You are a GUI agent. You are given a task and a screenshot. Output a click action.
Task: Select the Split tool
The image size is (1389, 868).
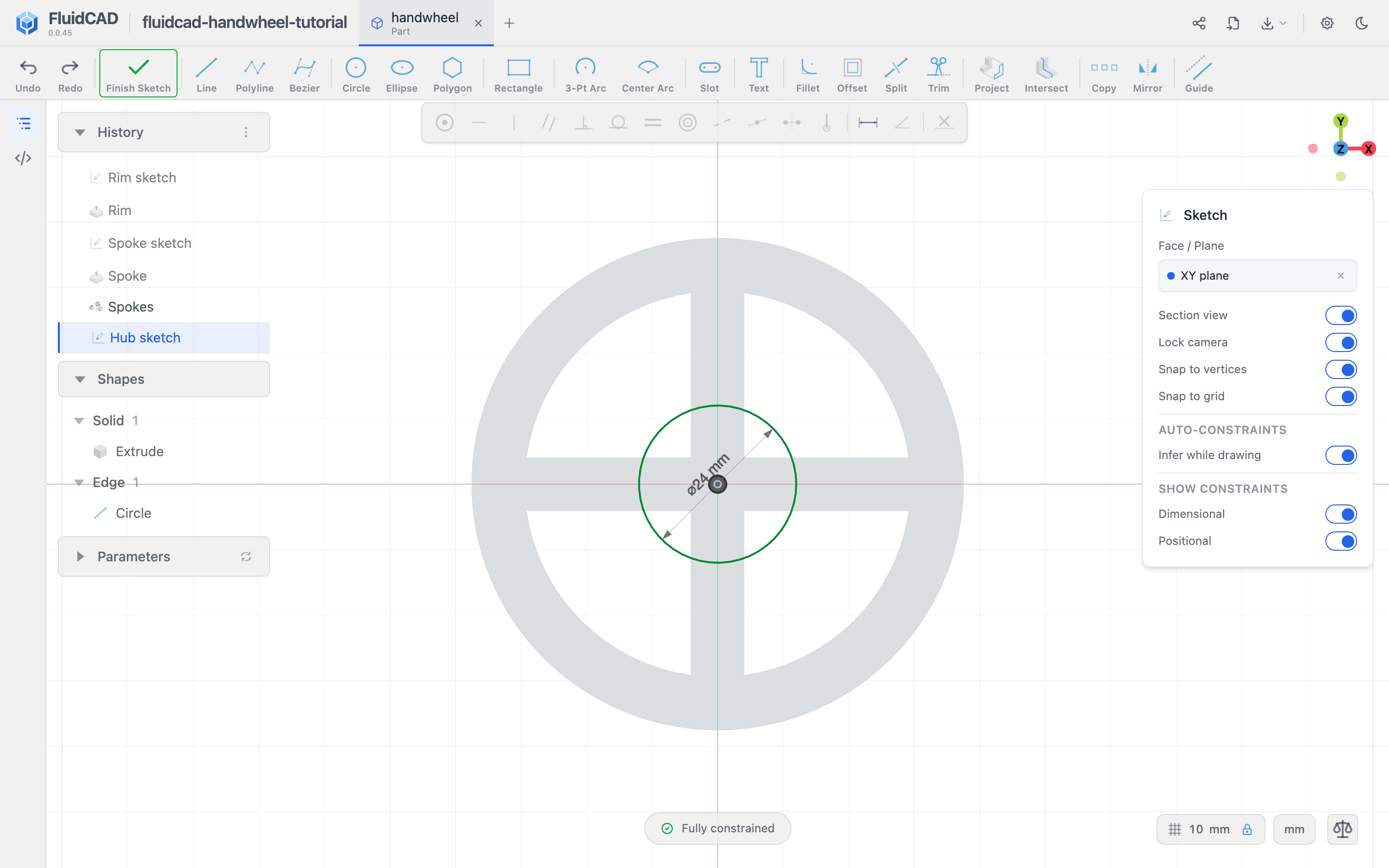coord(896,74)
